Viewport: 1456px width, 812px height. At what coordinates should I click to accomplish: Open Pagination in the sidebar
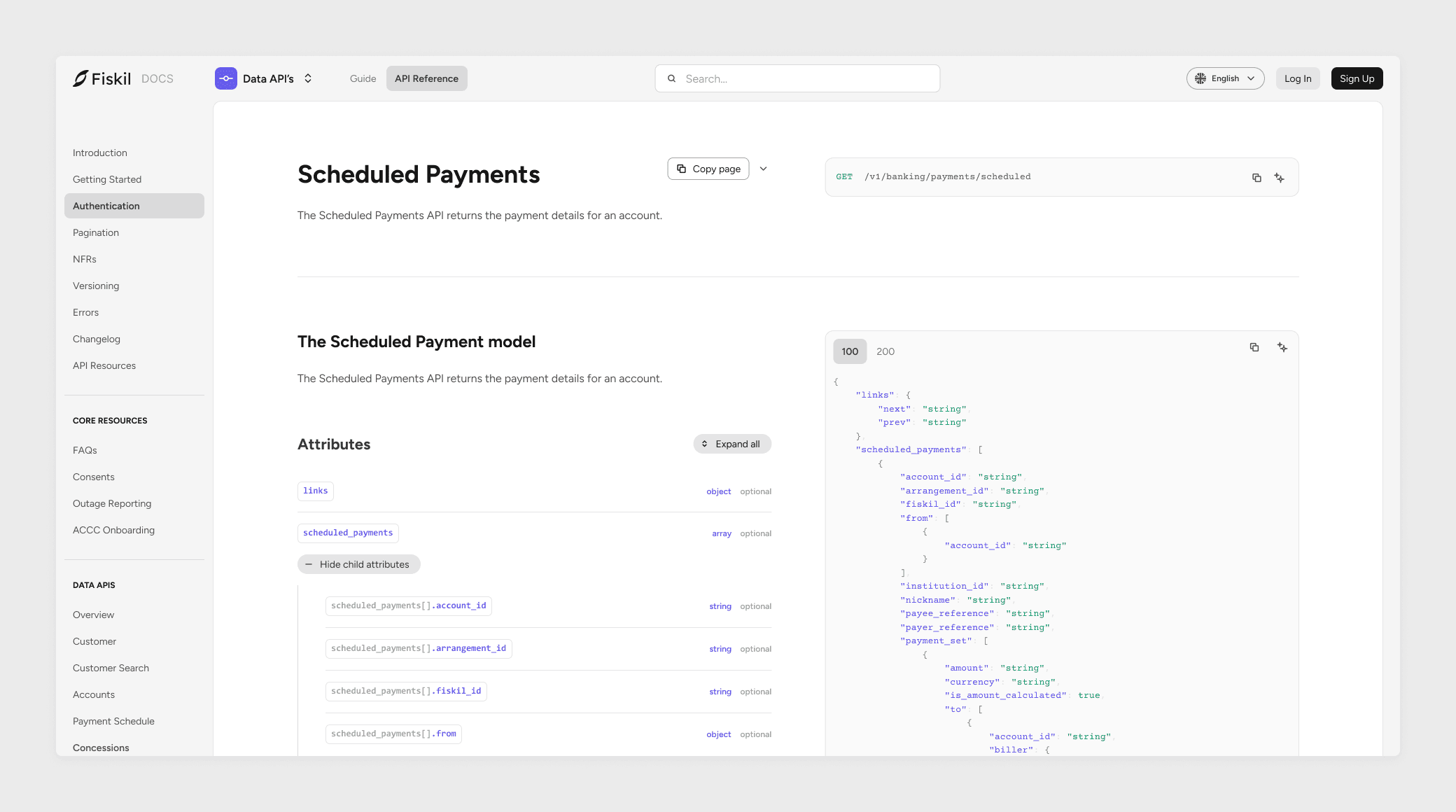tap(96, 232)
